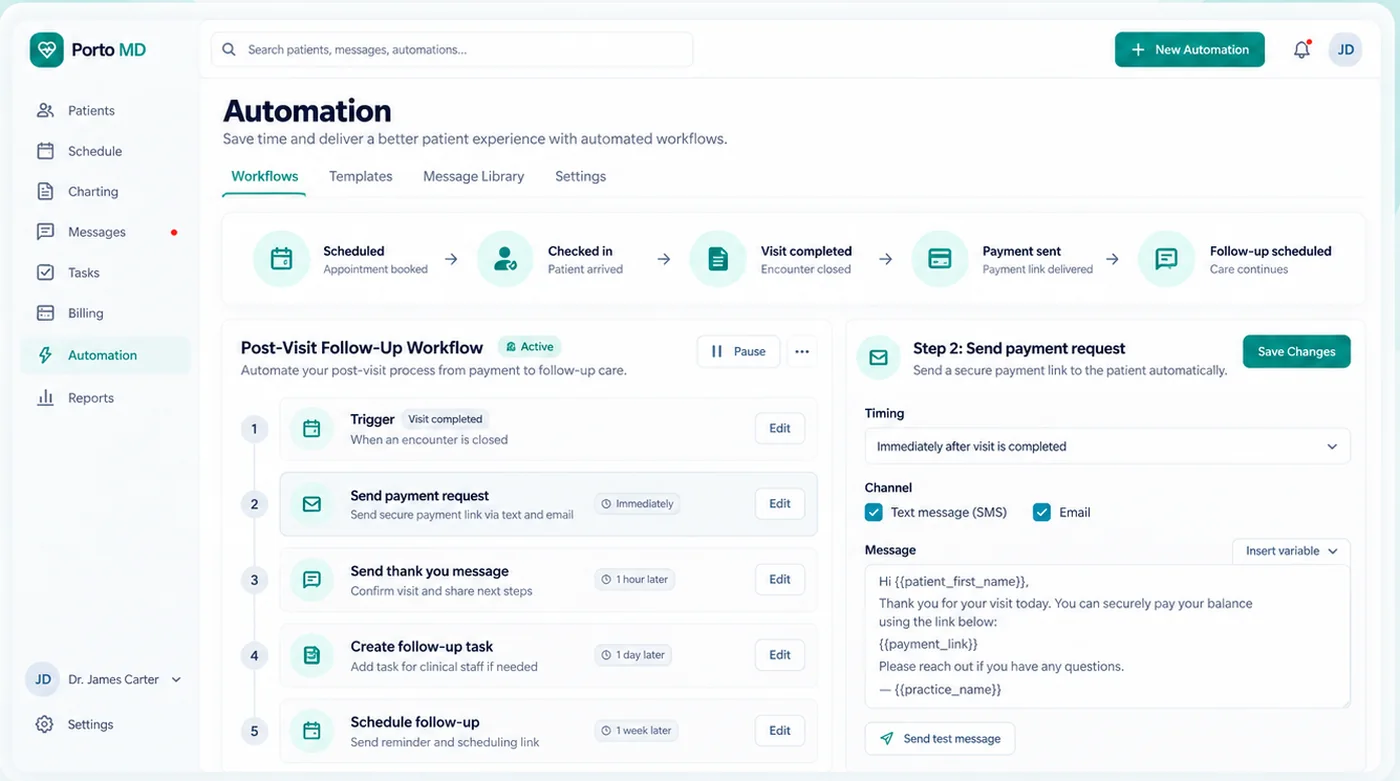Open the Insert variable dropdown
The width and height of the screenshot is (1400, 781).
1291,551
